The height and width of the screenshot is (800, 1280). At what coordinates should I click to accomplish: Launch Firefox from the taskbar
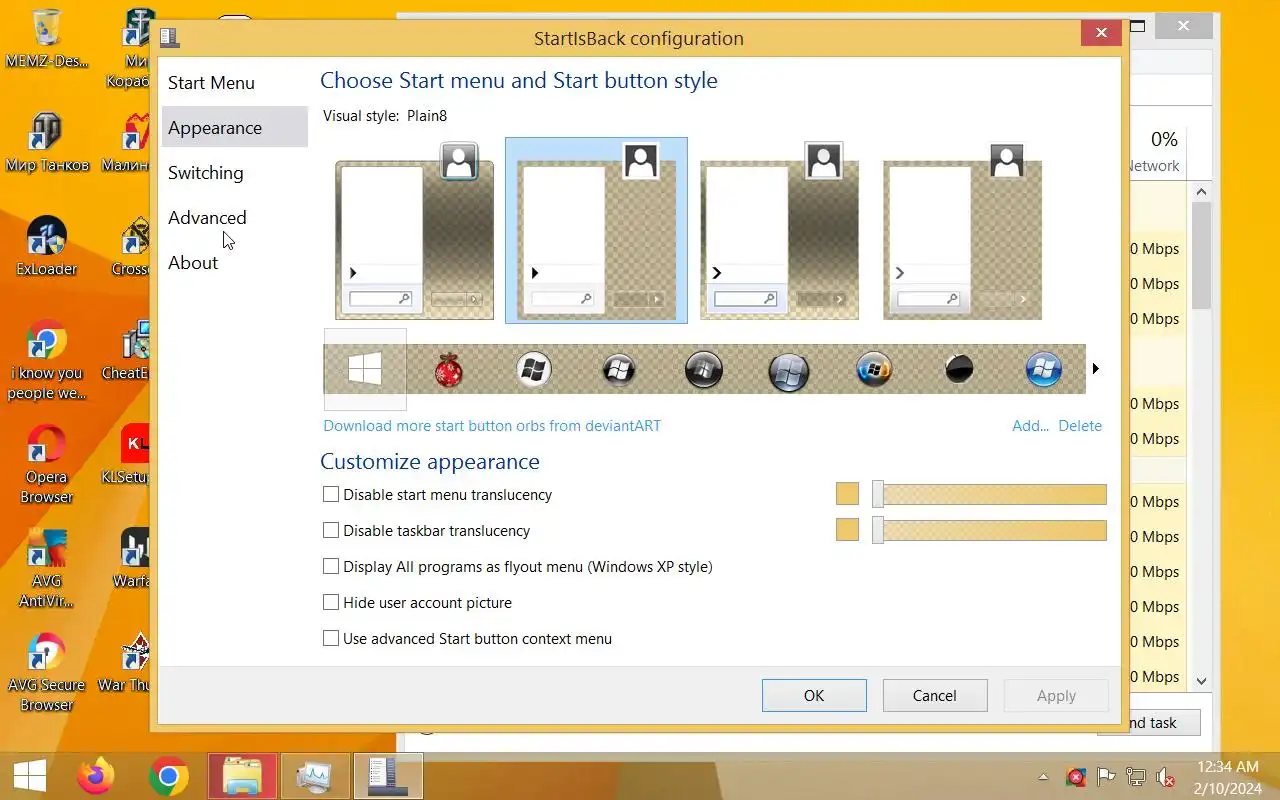click(x=96, y=776)
